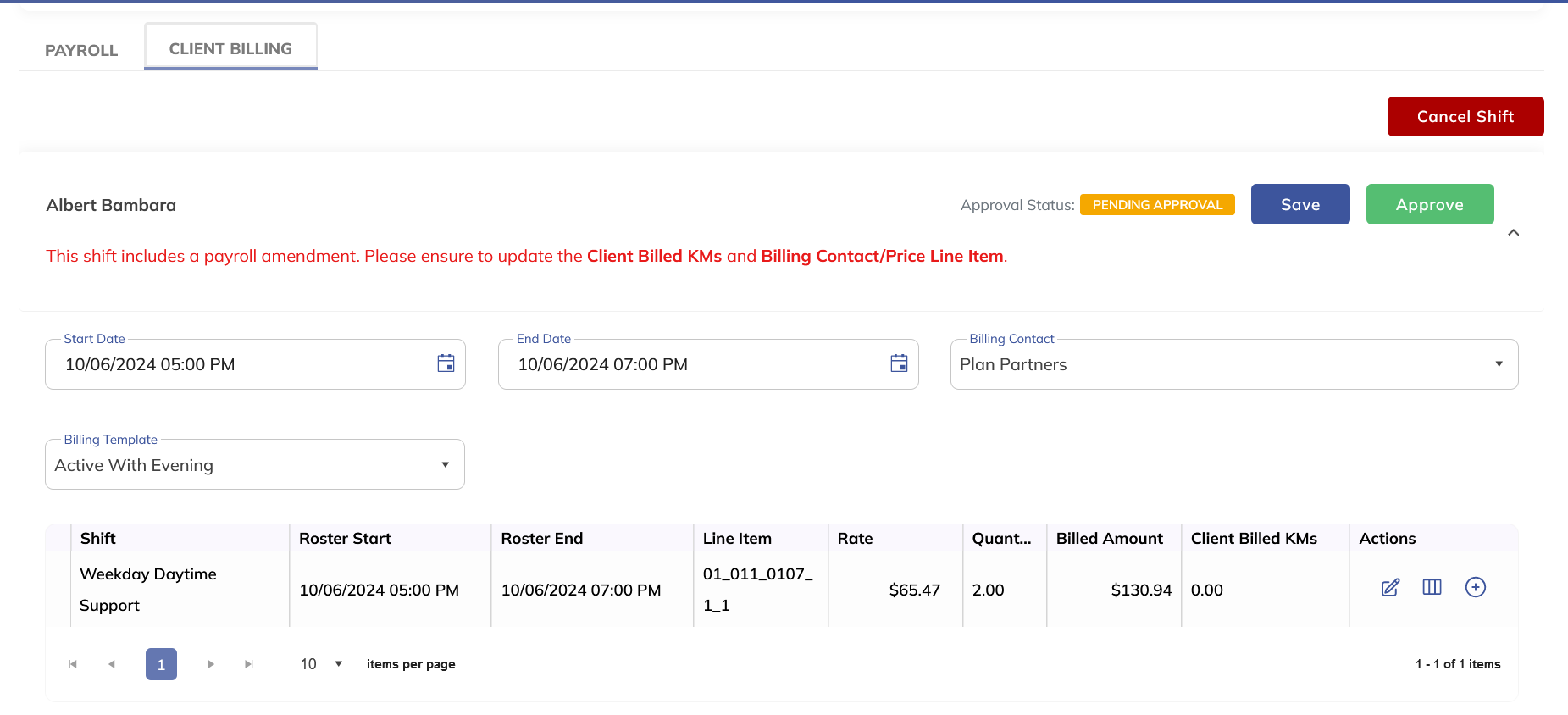This screenshot has width=1568, height=715.
Task: Open the Start Date calendar picker
Action: click(x=446, y=363)
